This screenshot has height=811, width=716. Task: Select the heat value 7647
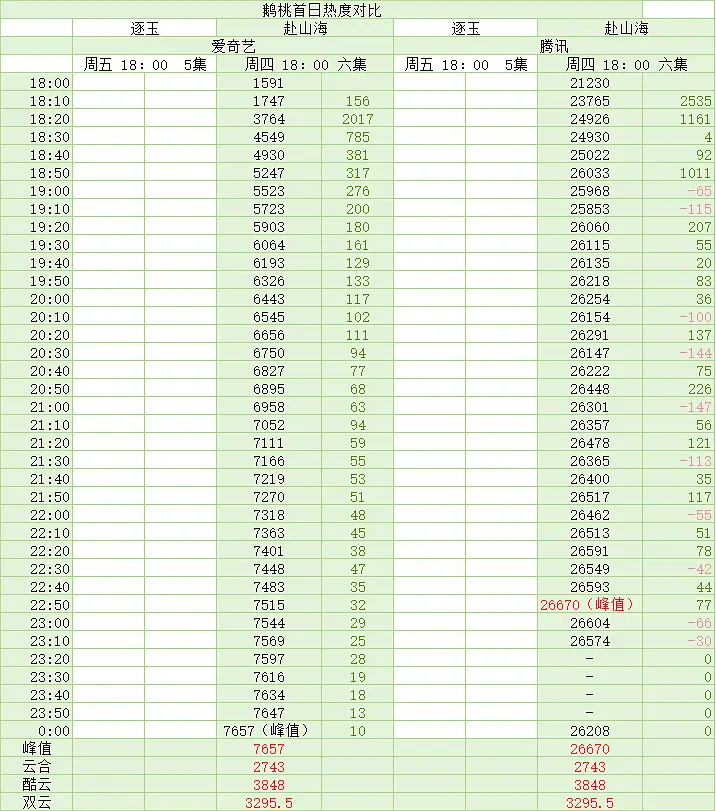[268, 713]
